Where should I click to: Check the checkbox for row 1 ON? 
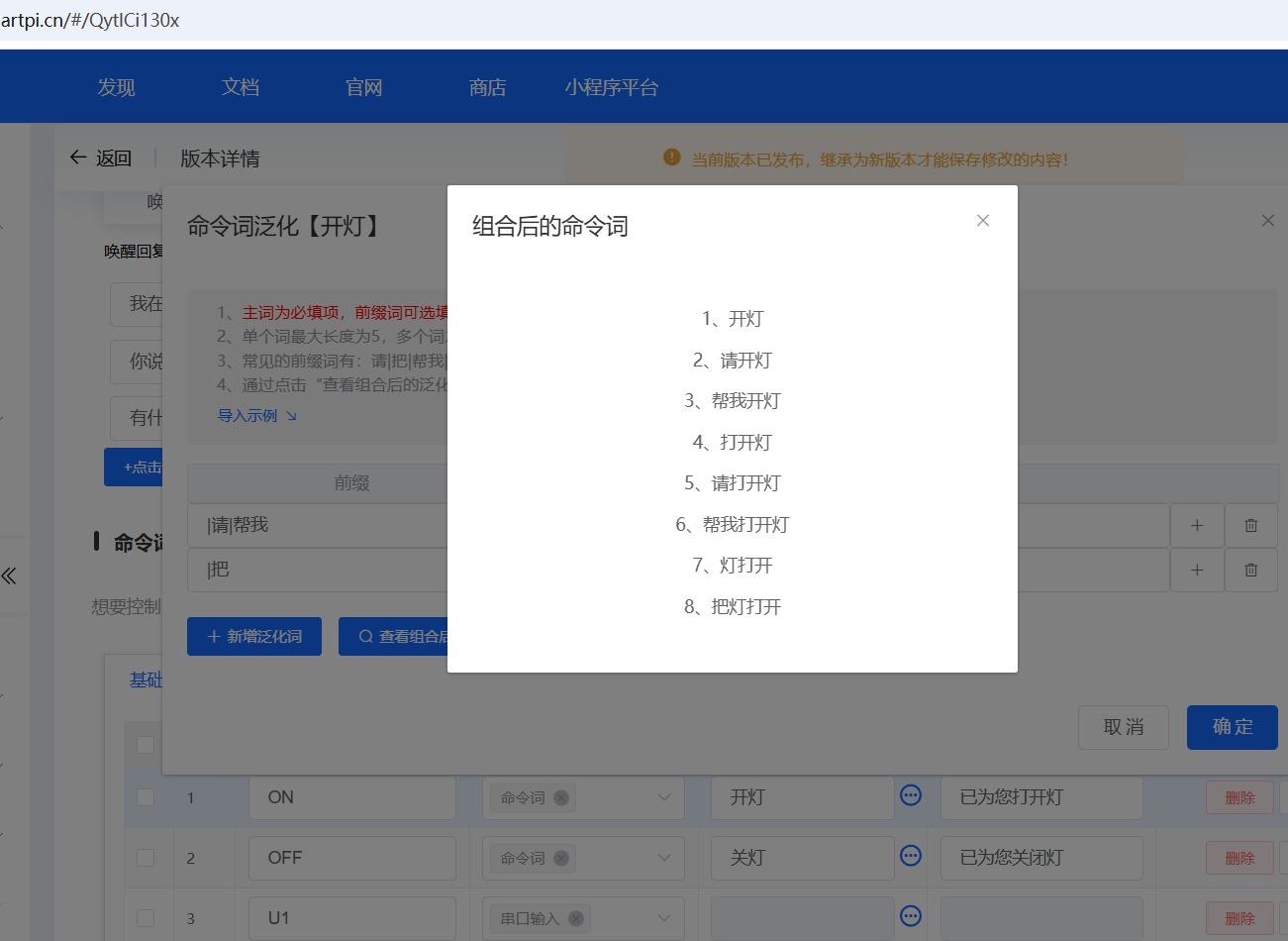pos(147,797)
